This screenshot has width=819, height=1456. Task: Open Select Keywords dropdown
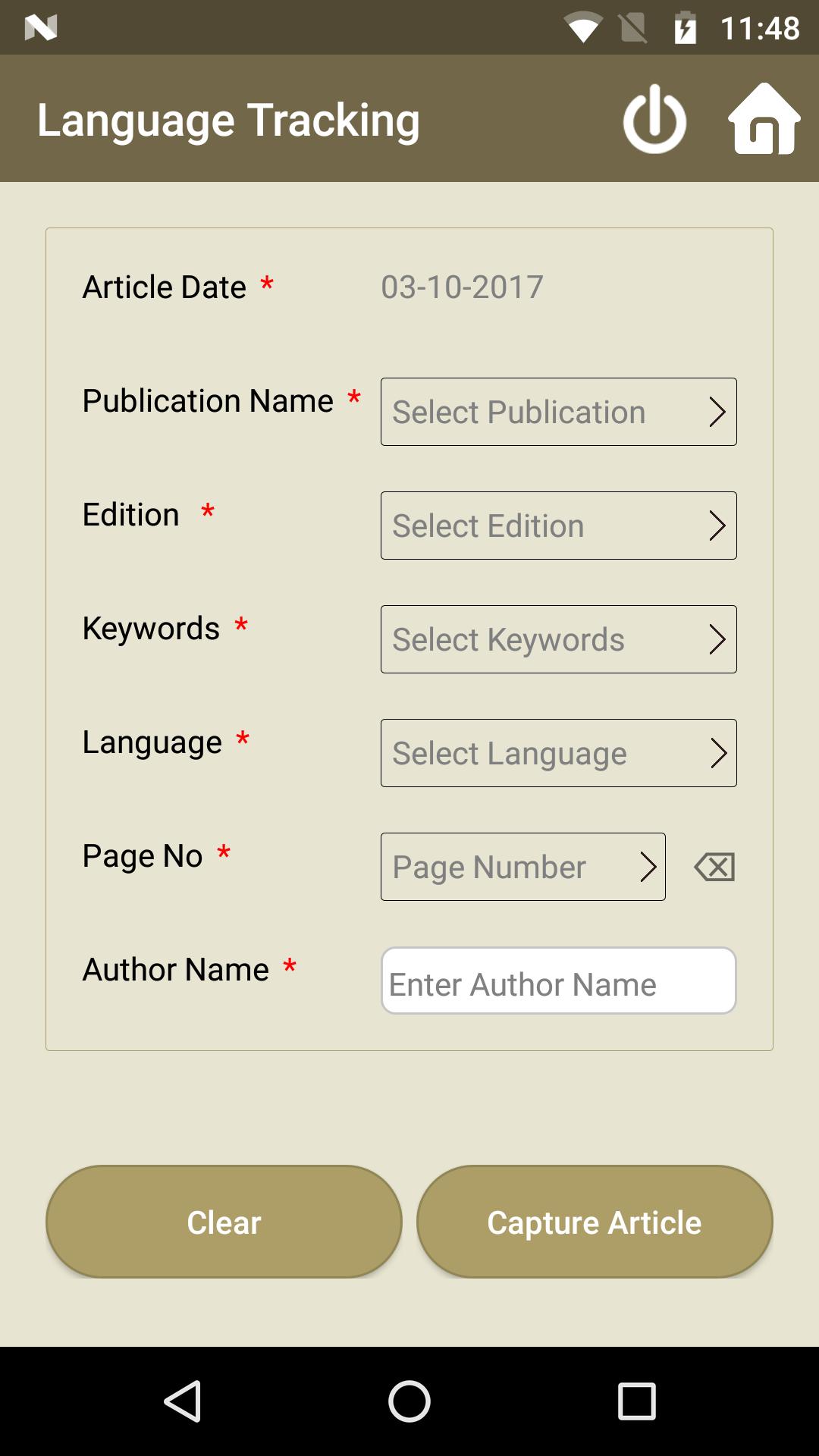(x=559, y=639)
